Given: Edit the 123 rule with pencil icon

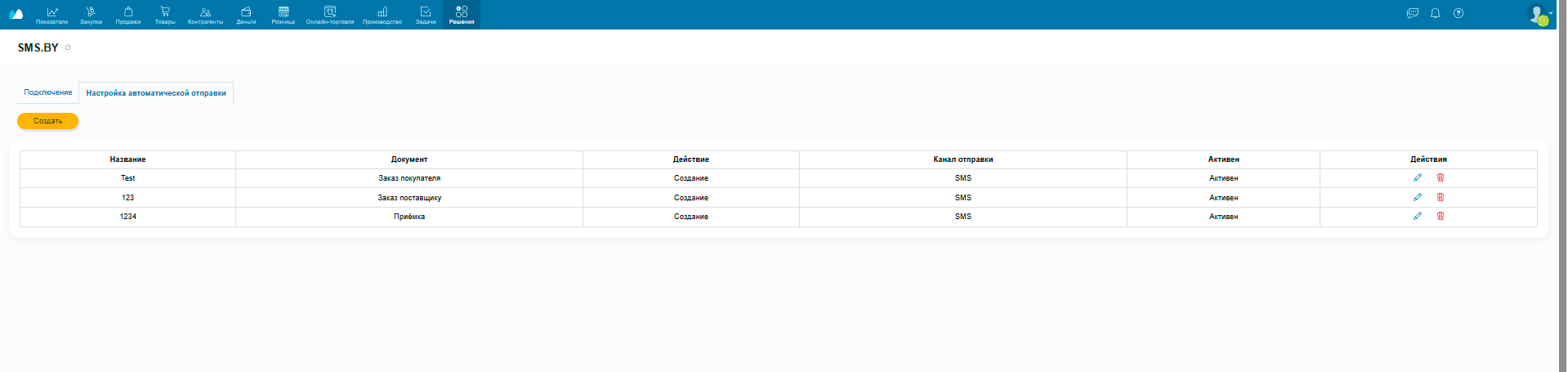Looking at the screenshot, I should [1417, 197].
